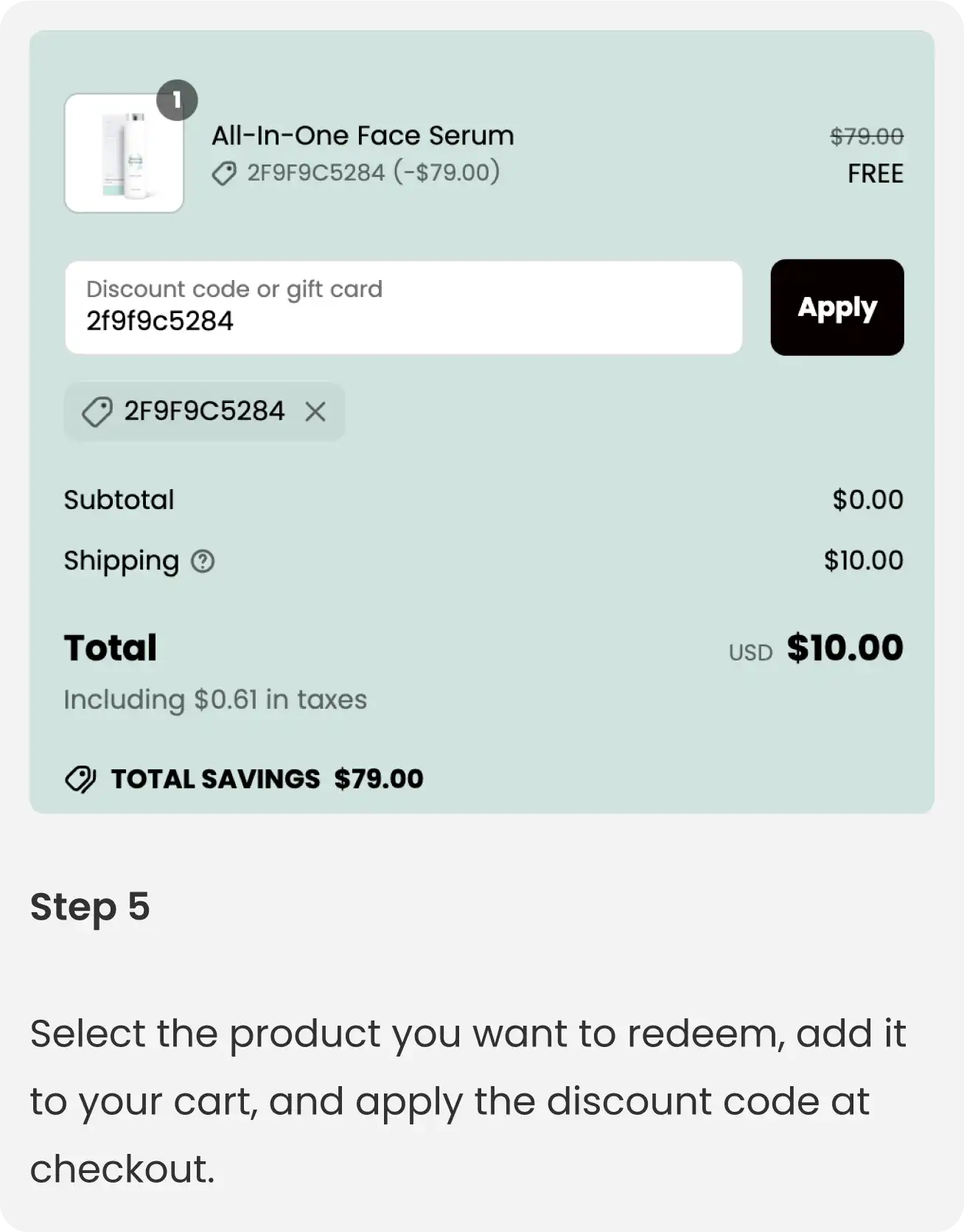The height and width of the screenshot is (1232, 964).
Task: Click the FREE price label
Action: coord(876,173)
